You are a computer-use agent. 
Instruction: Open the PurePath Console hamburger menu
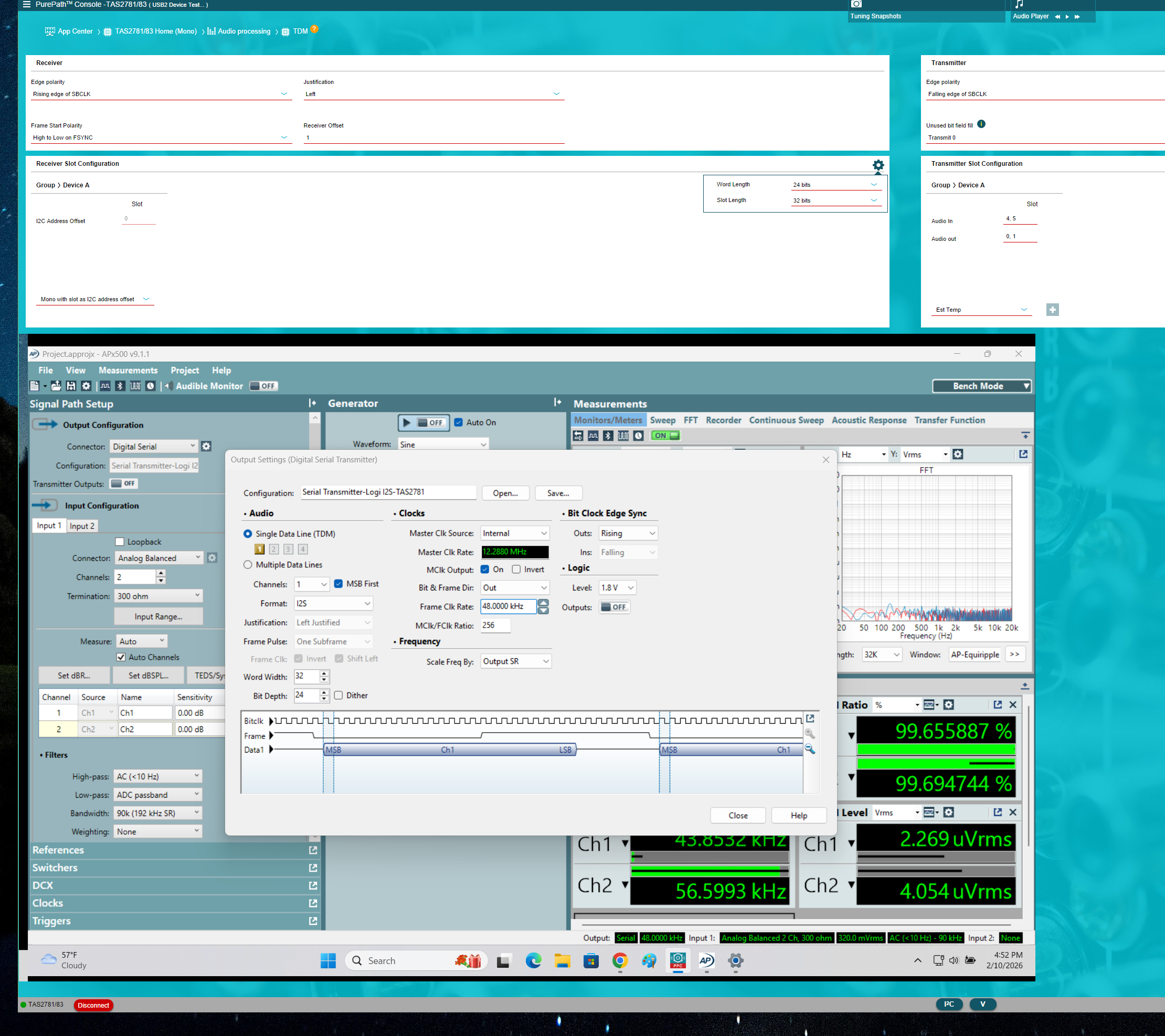click(x=26, y=5)
